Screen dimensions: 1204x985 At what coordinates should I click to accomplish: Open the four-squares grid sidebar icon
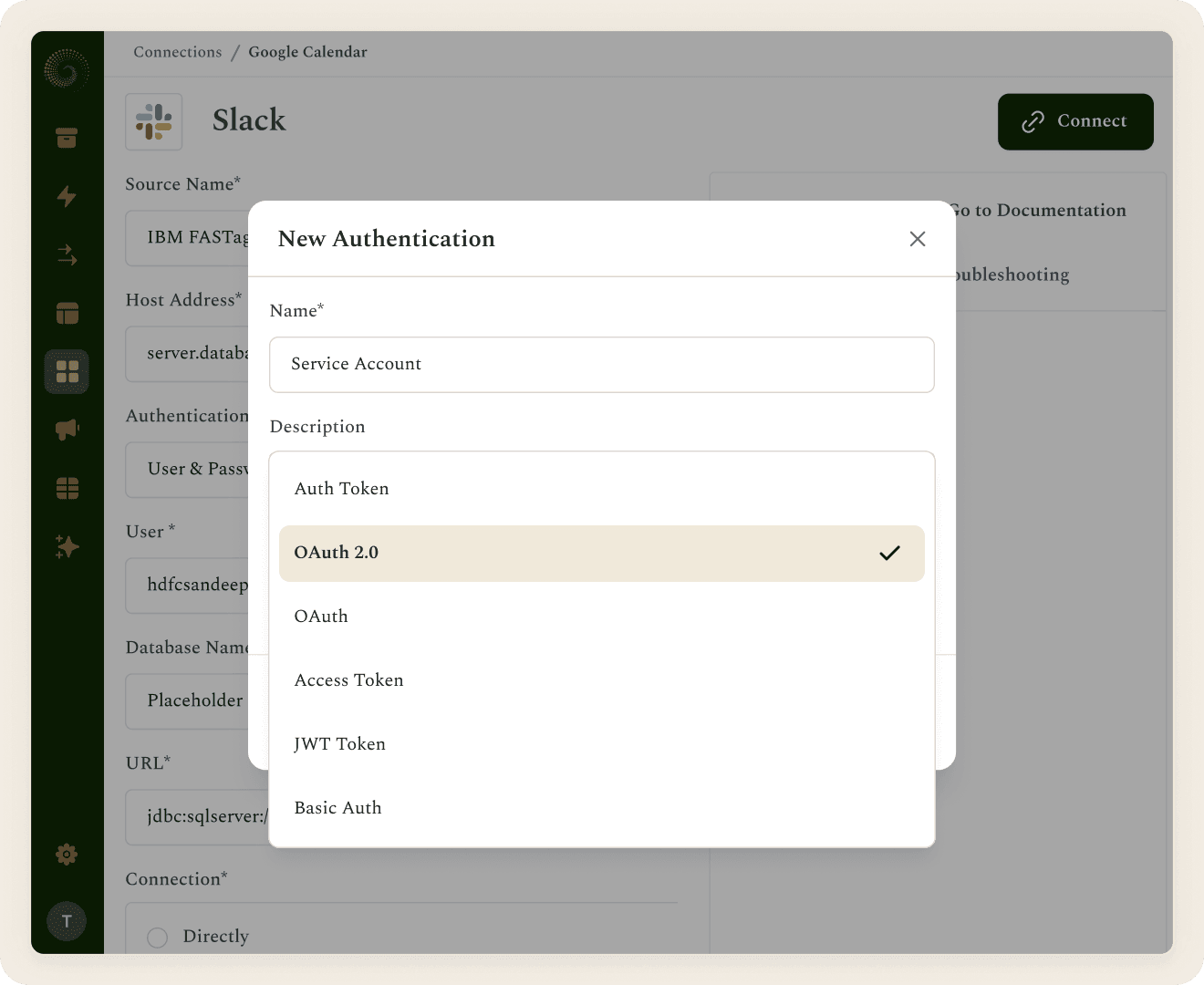tap(67, 371)
